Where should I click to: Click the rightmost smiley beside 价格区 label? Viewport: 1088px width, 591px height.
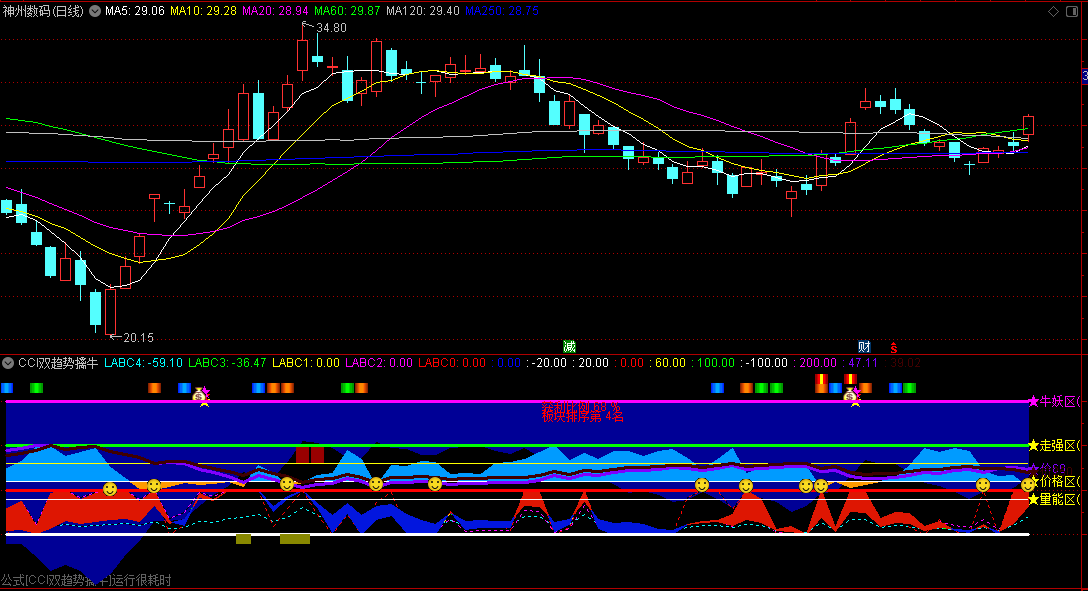[1028, 485]
